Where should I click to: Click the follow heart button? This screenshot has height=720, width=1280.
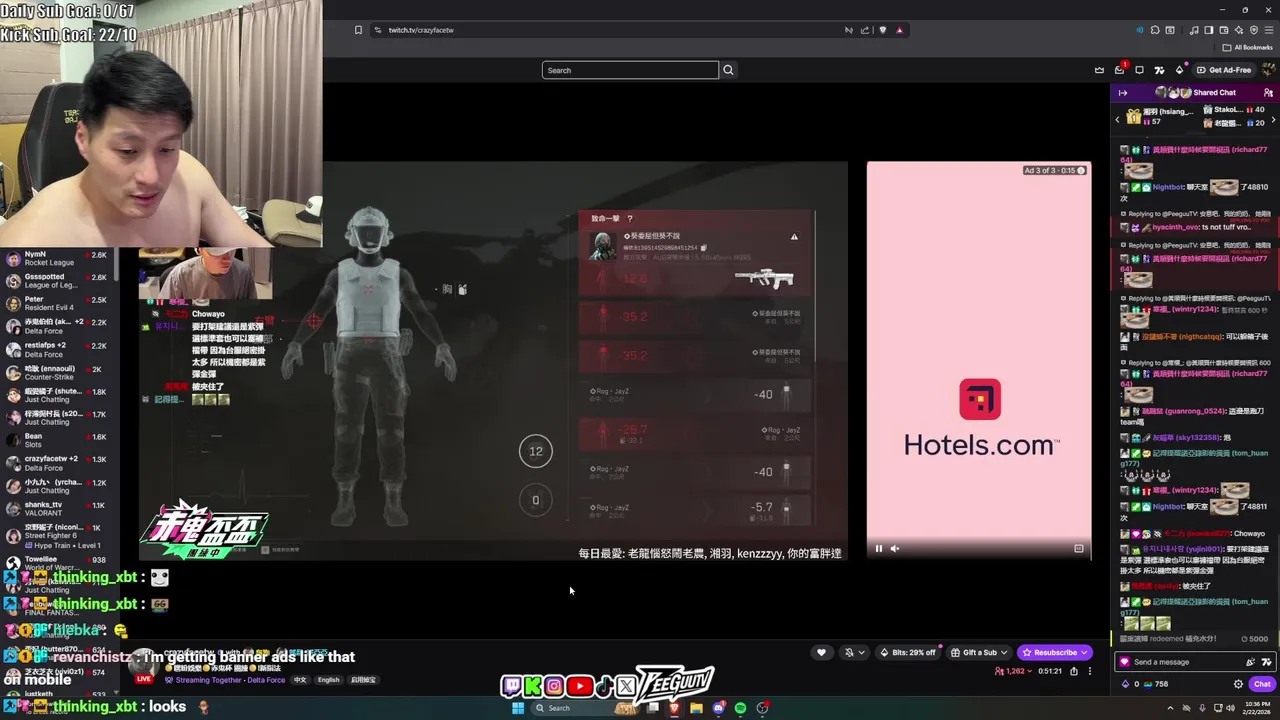click(x=821, y=653)
